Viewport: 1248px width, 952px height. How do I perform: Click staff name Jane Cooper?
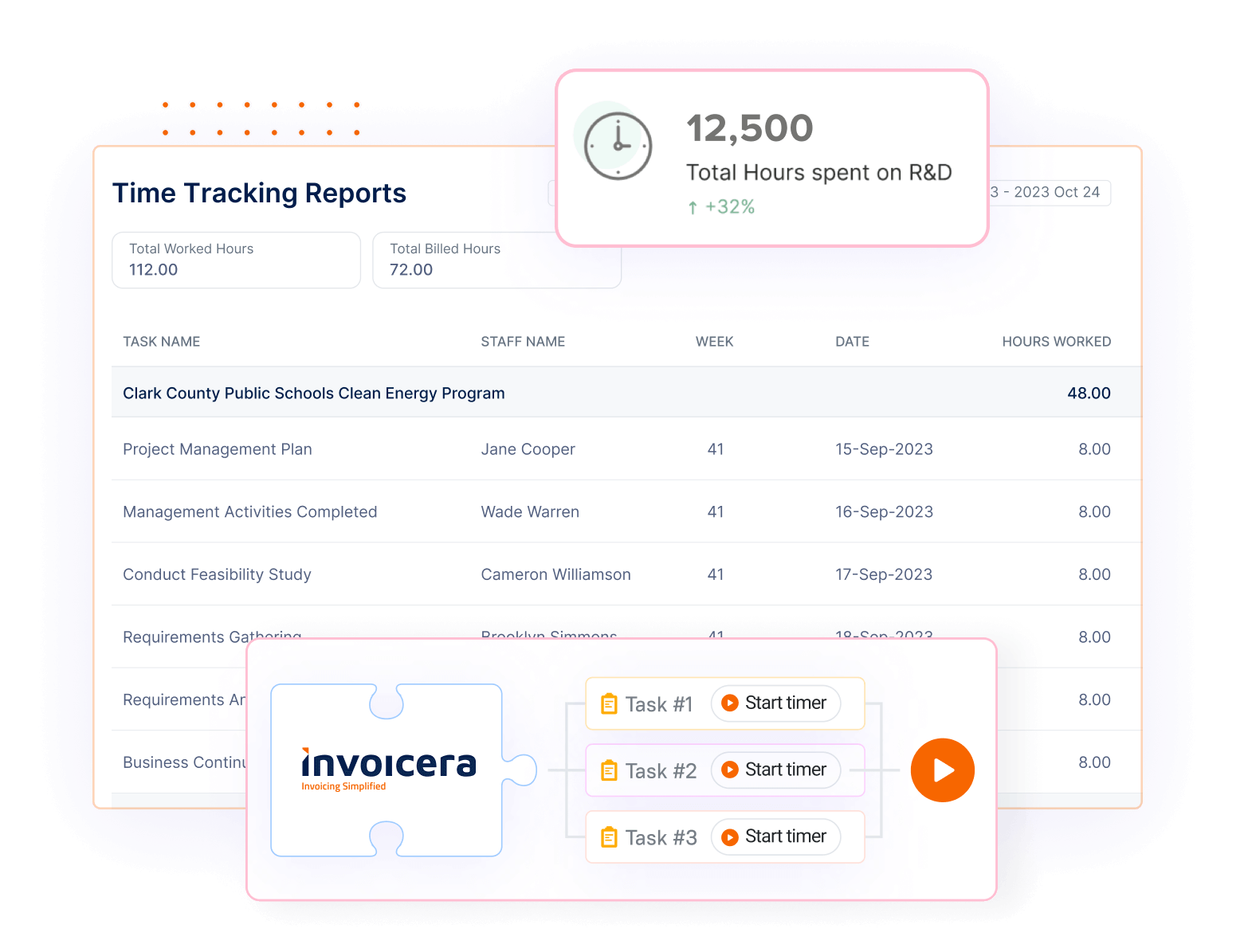click(x=528, y=449)
